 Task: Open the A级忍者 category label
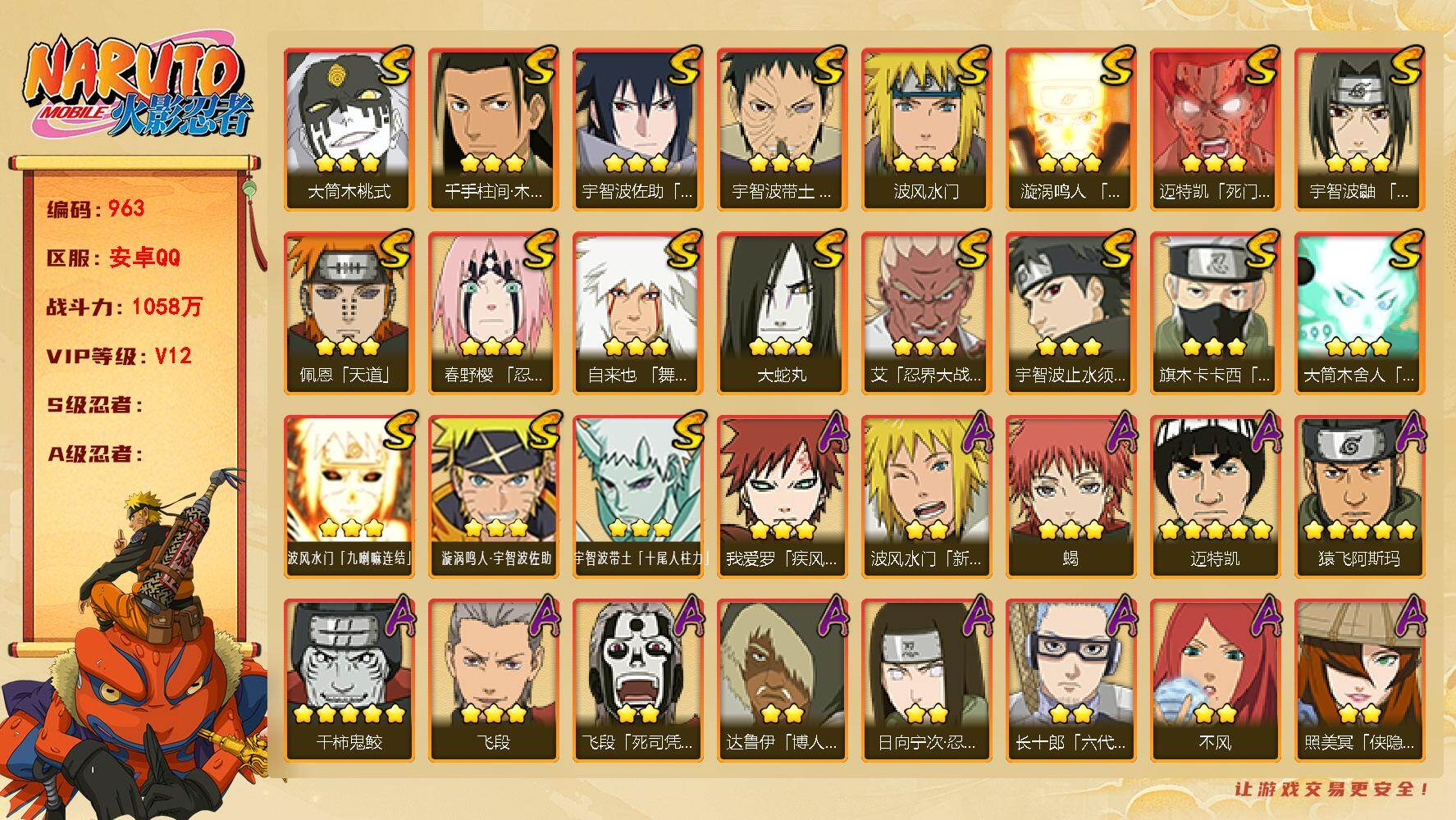[95, 454]
